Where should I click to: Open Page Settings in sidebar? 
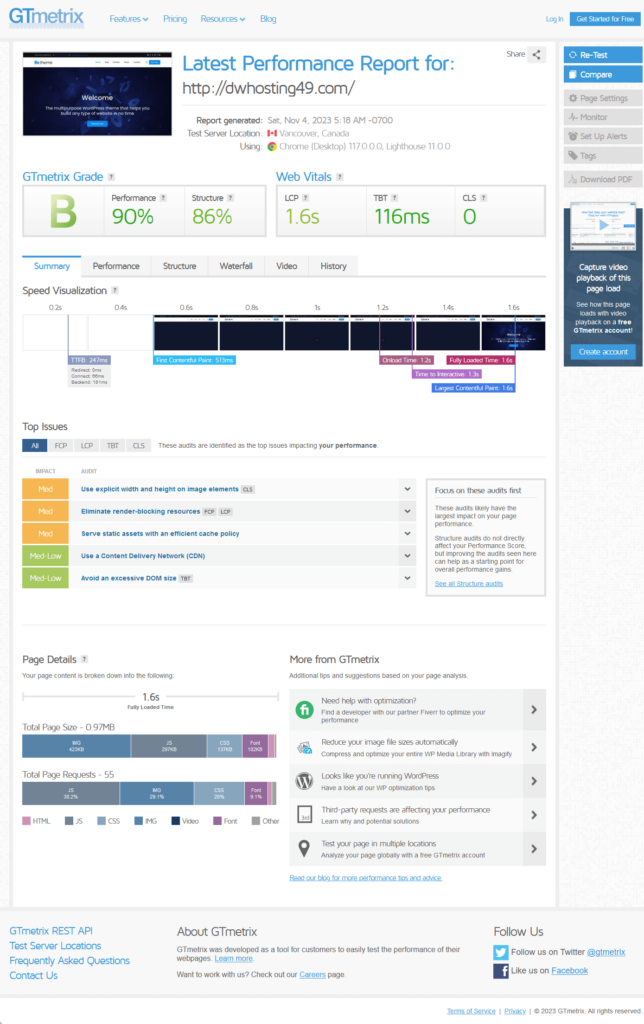[603, 98]
